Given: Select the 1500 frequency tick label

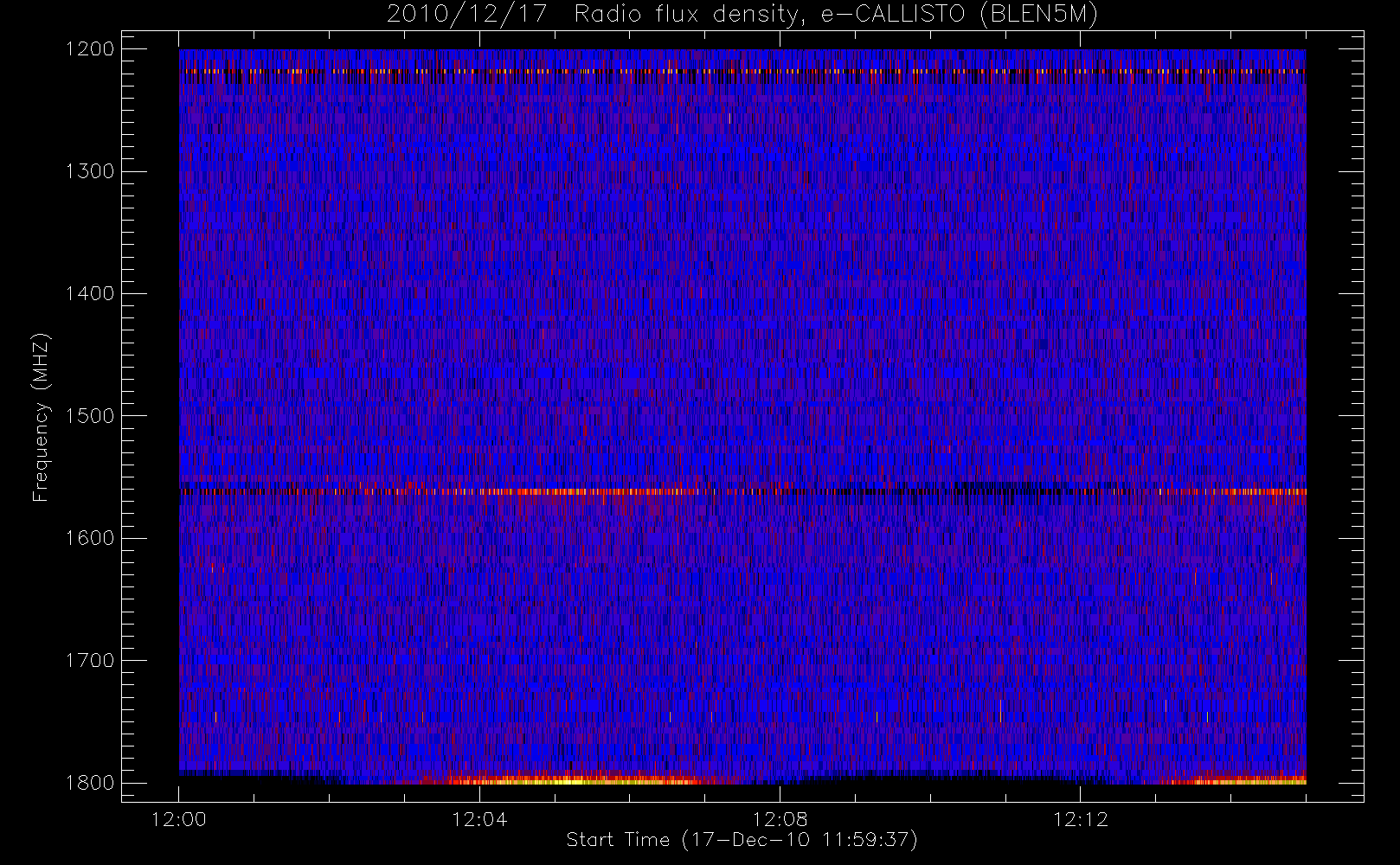Looking at the screenshot, I should pos(90,416).
